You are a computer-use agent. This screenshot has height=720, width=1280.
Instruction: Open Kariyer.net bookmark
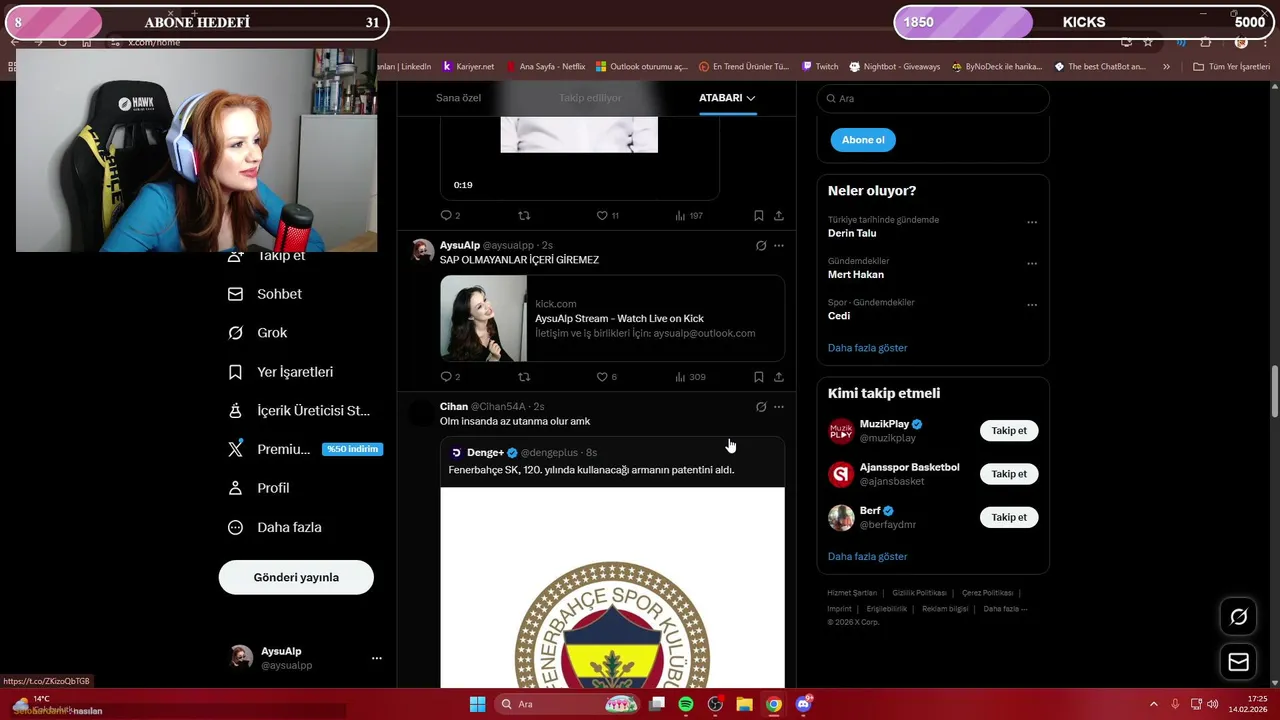click(468, 67)
